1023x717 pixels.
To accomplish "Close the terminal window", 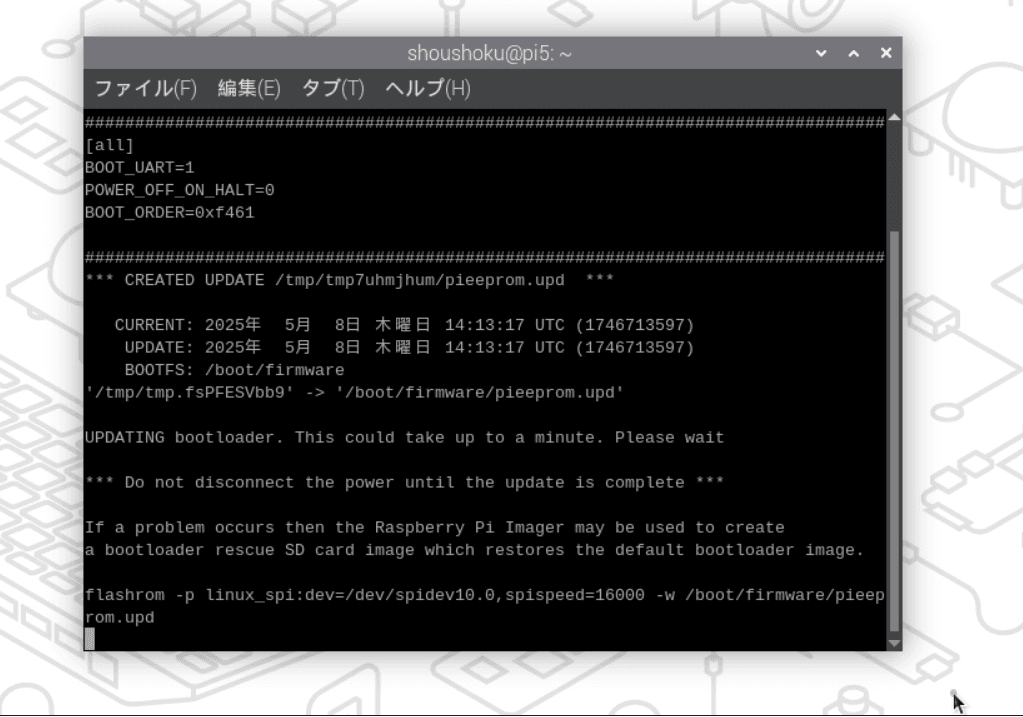I will click(x=886, y=53).
